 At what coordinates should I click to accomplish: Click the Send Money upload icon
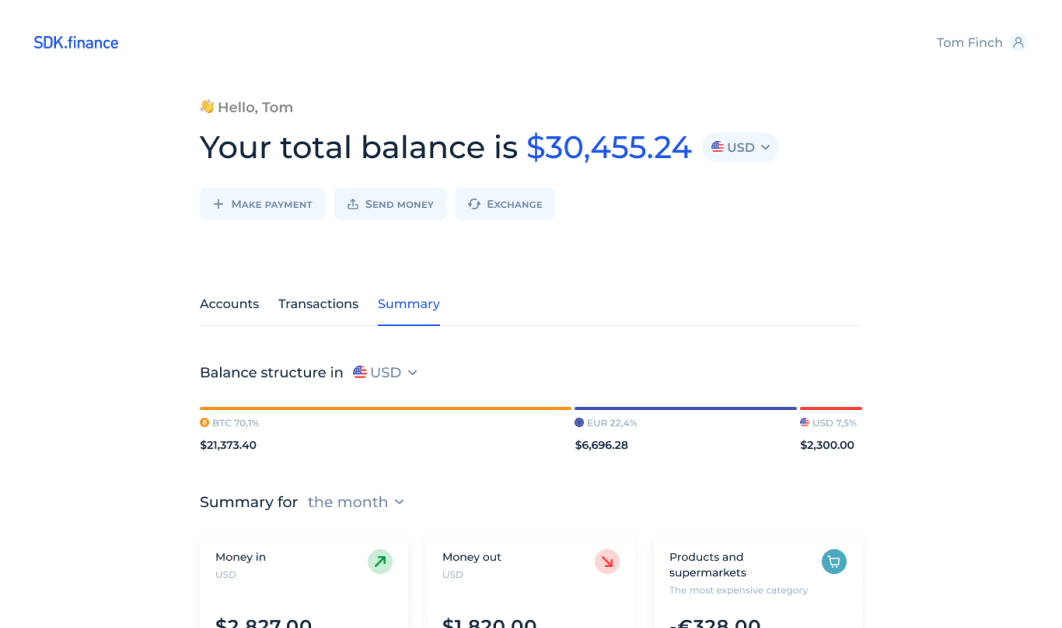(x=352, y=203)
